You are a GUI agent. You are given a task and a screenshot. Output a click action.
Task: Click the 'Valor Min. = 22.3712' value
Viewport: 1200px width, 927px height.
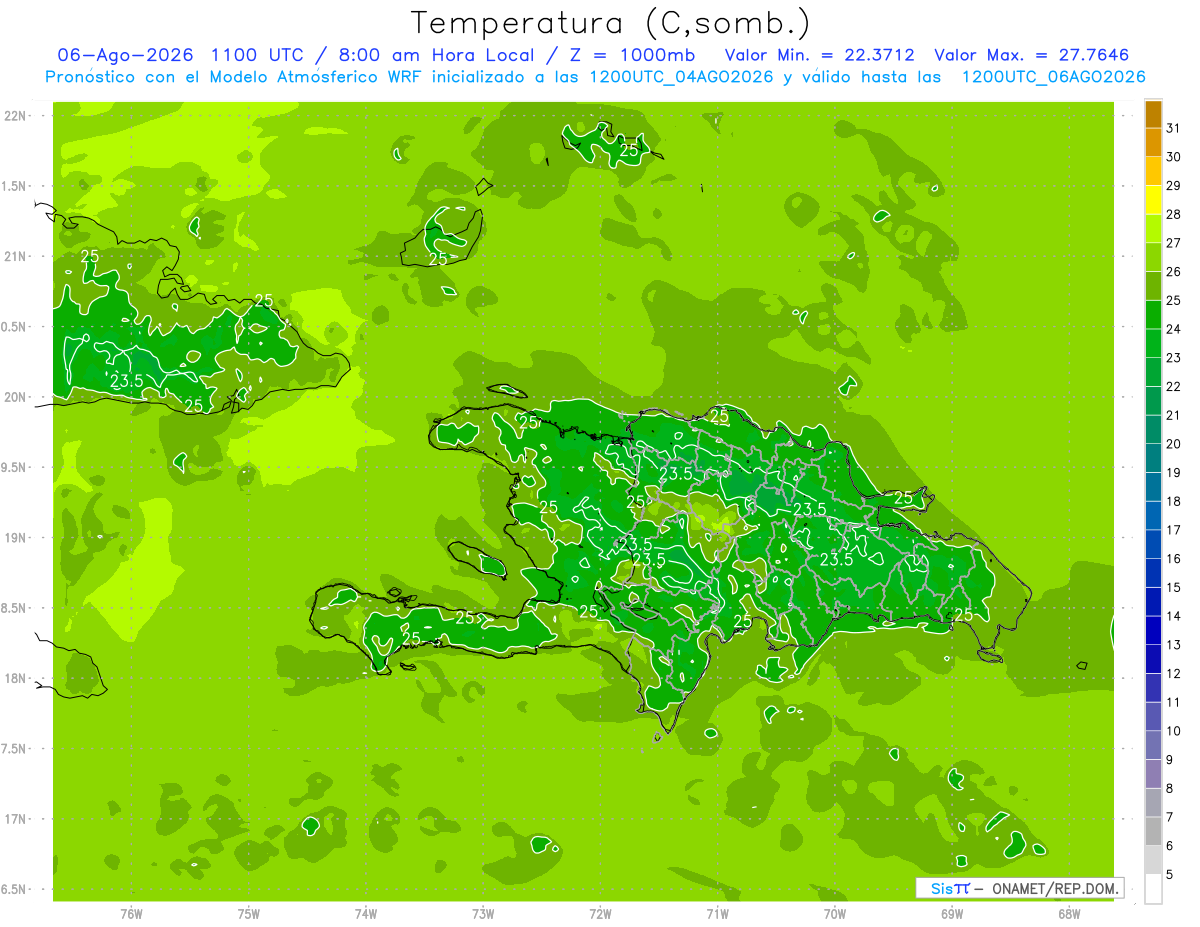pos(820,55)
